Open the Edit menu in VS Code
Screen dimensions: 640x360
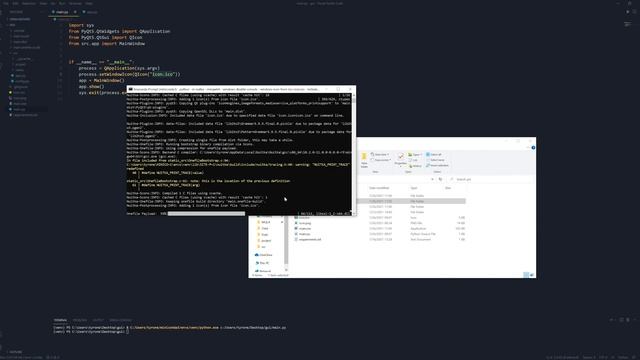(16, 3)
